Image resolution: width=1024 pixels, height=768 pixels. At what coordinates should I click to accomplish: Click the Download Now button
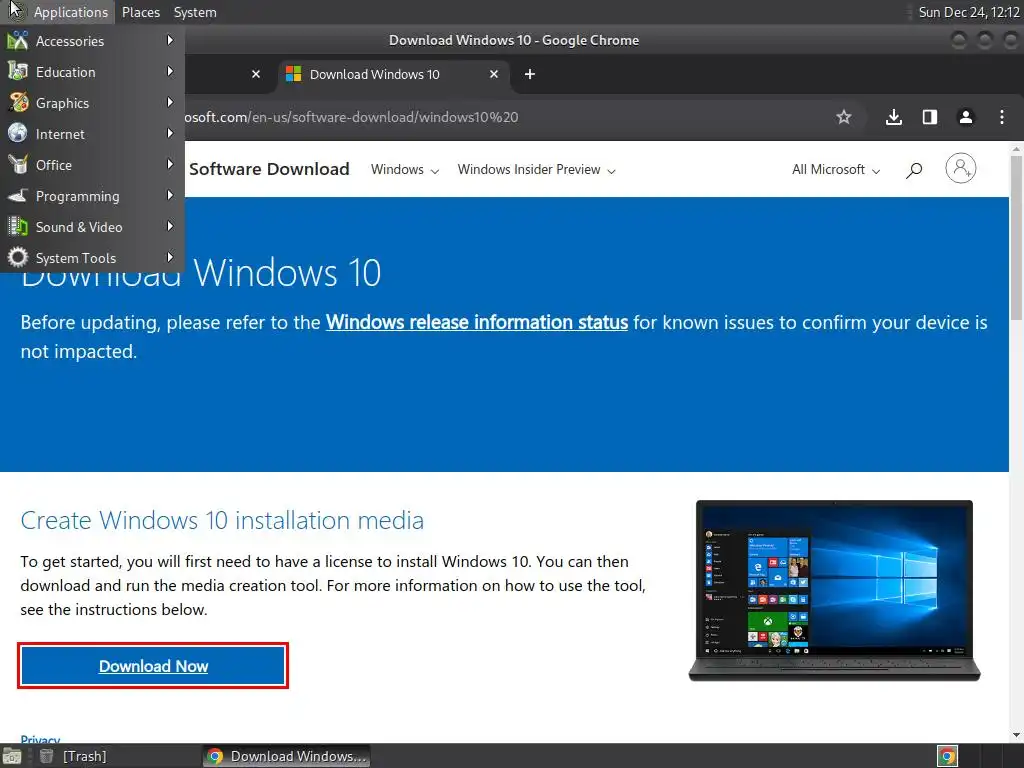click(153, 665)
